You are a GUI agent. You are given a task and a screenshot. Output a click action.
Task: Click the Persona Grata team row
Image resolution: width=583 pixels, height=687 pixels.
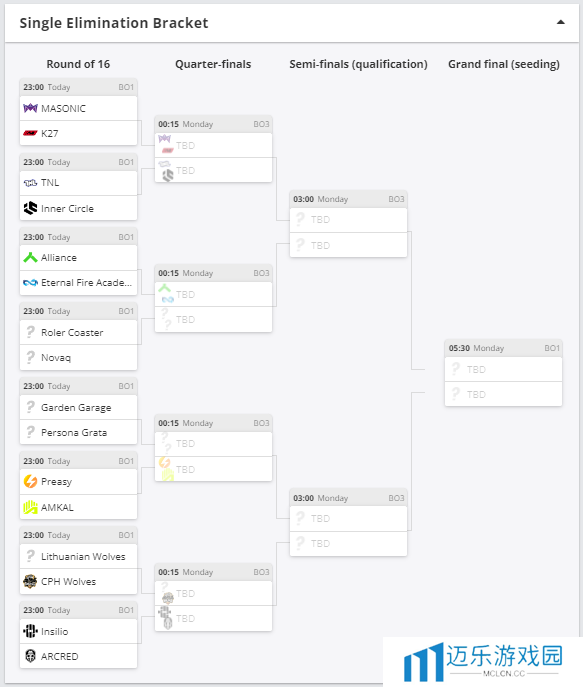click(x=78, y=432)
